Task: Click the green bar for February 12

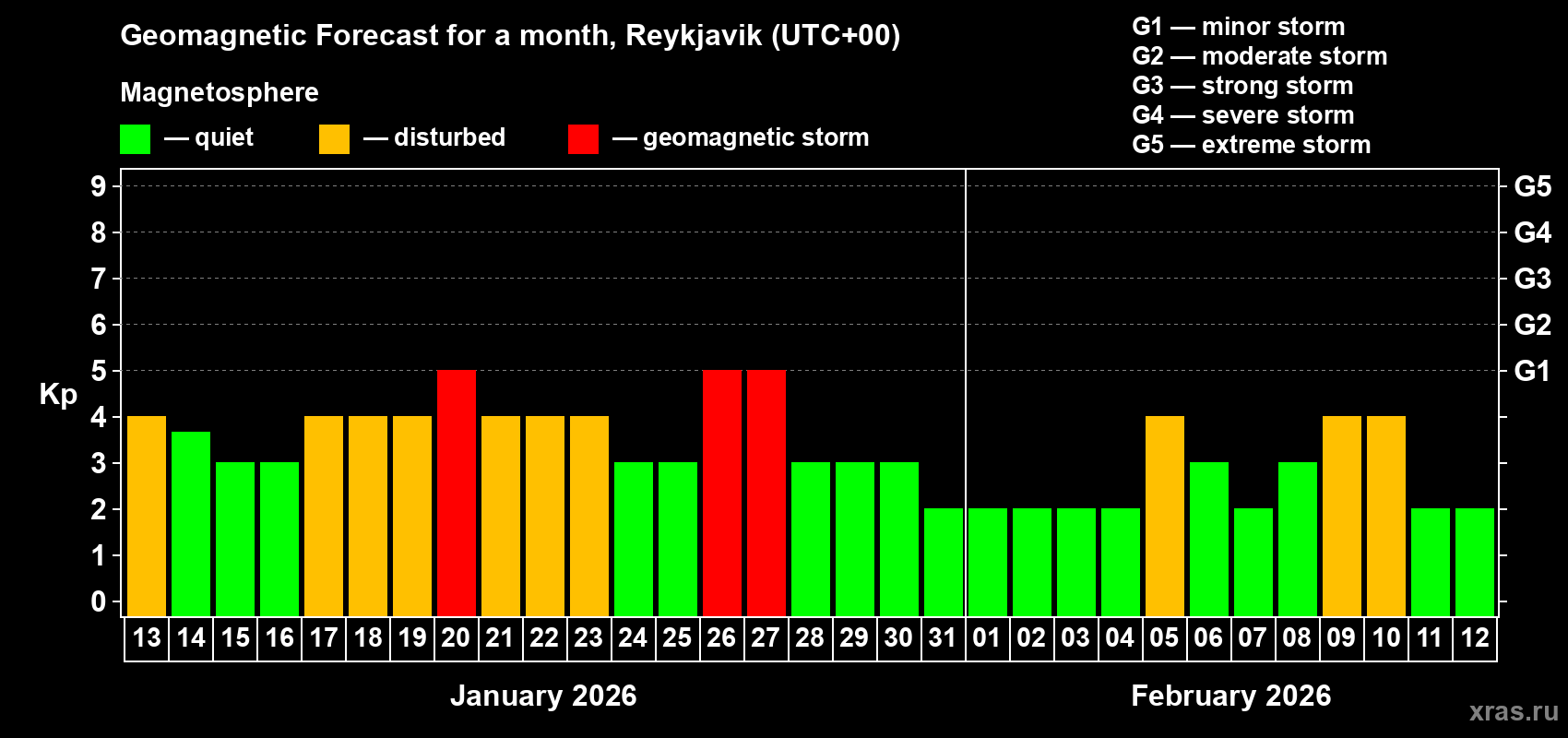Action: coord(1475,562)
